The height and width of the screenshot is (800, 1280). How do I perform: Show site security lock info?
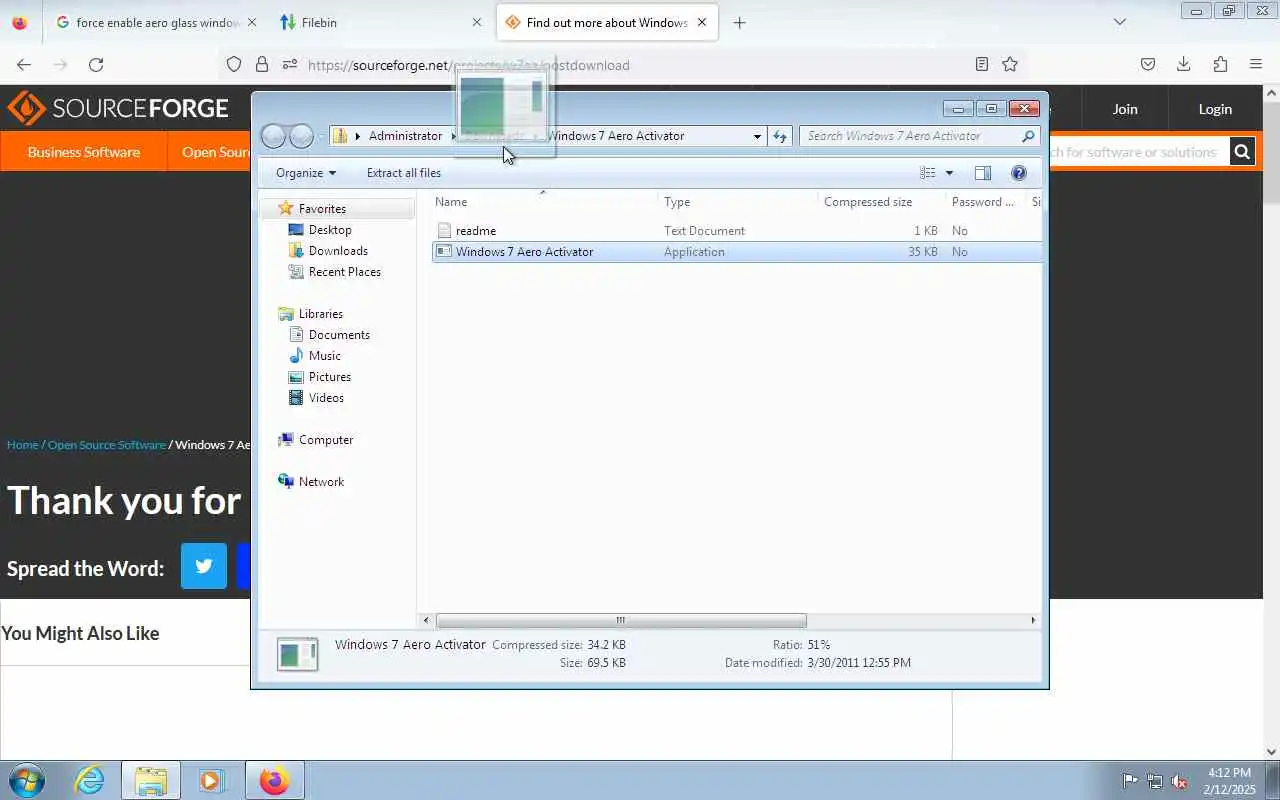click(262, 64)
